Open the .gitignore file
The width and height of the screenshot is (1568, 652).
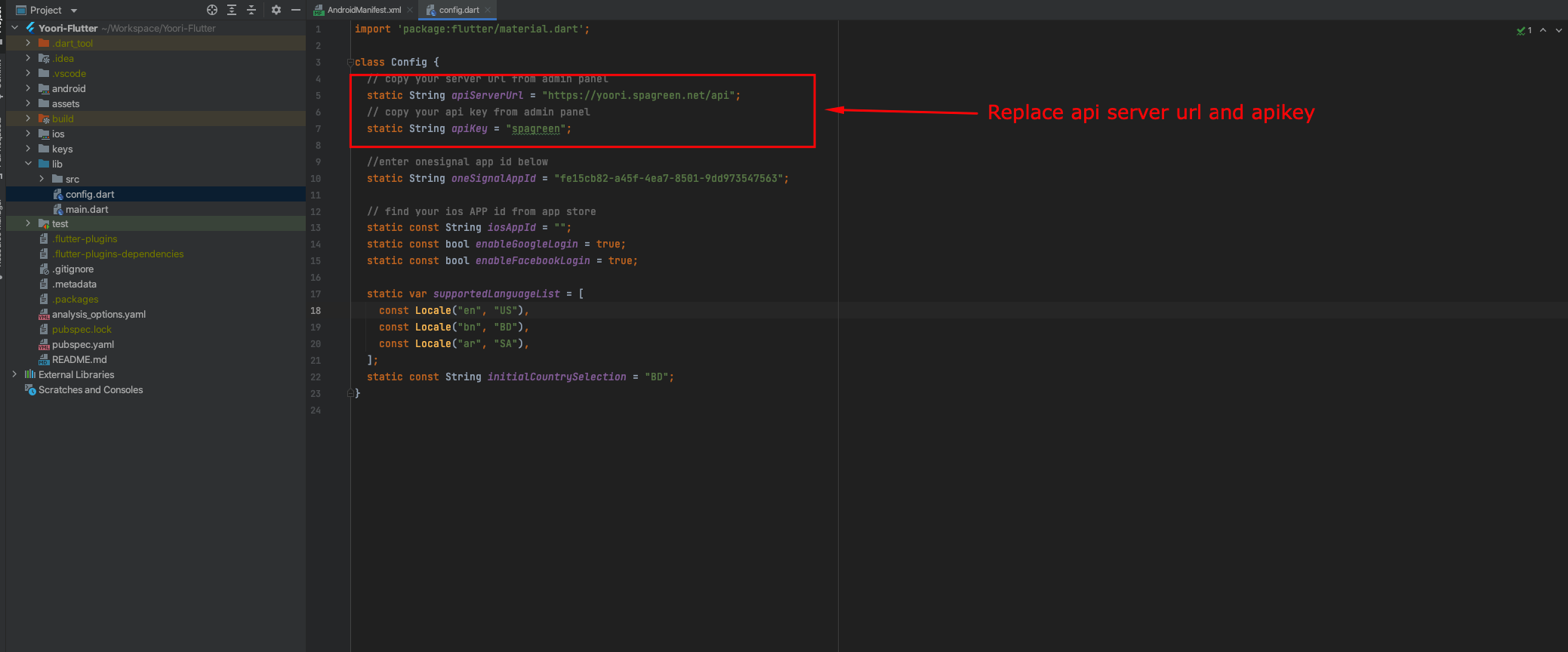(x=73, y=269)
